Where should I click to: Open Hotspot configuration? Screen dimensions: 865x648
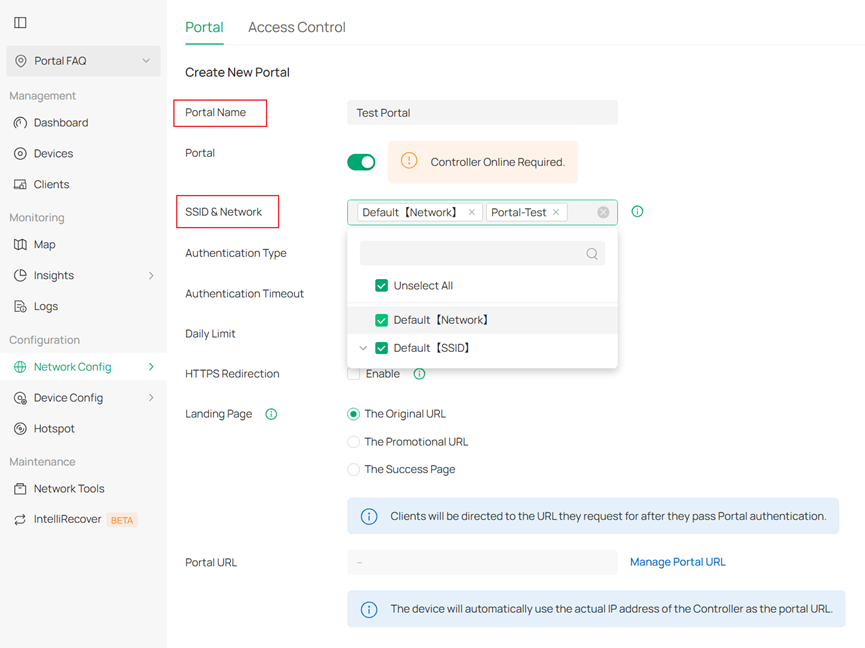pyautogui.click(x=54, y=429)
